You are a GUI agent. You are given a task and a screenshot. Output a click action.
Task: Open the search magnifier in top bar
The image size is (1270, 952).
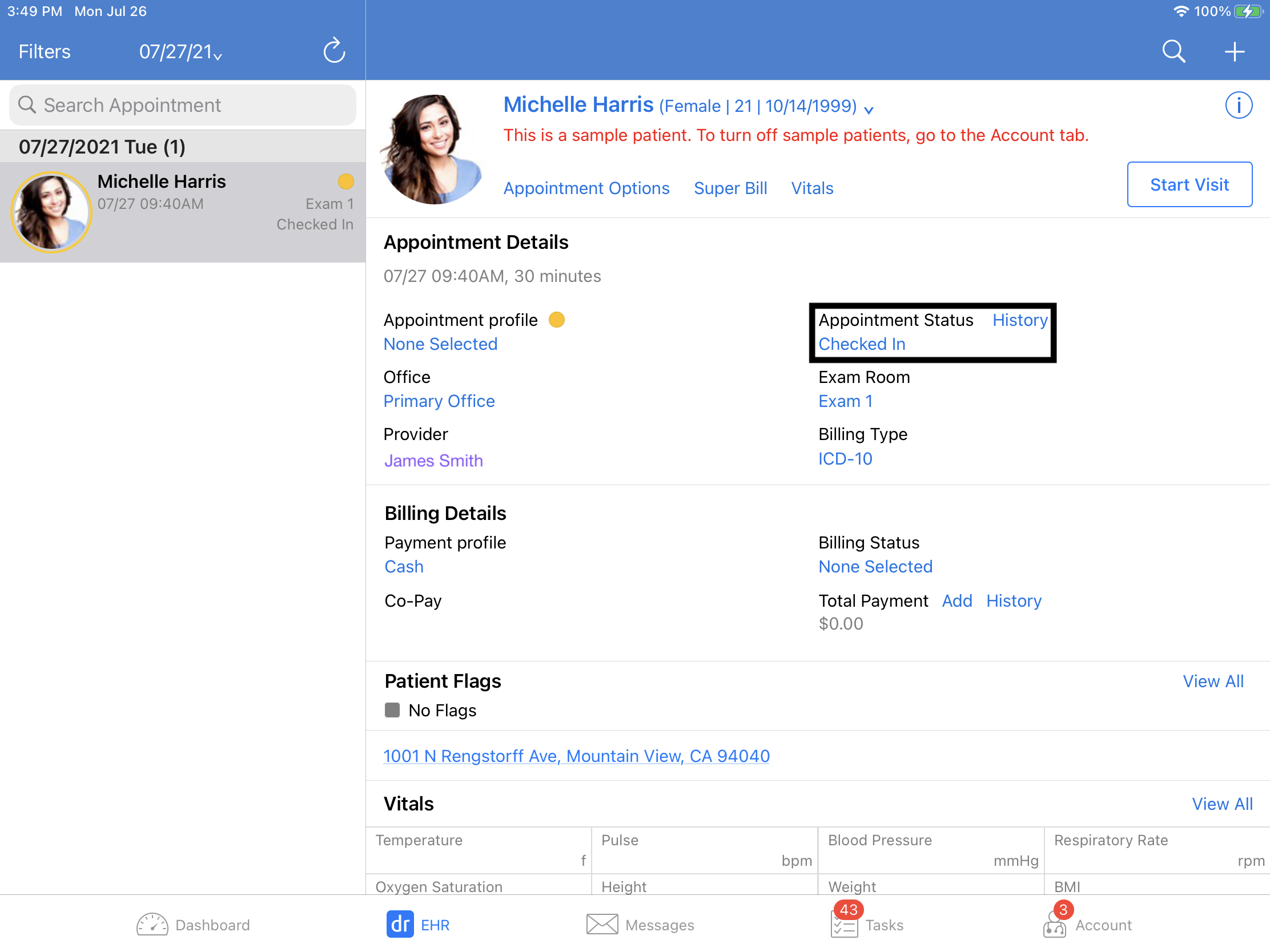point(1173,51)
